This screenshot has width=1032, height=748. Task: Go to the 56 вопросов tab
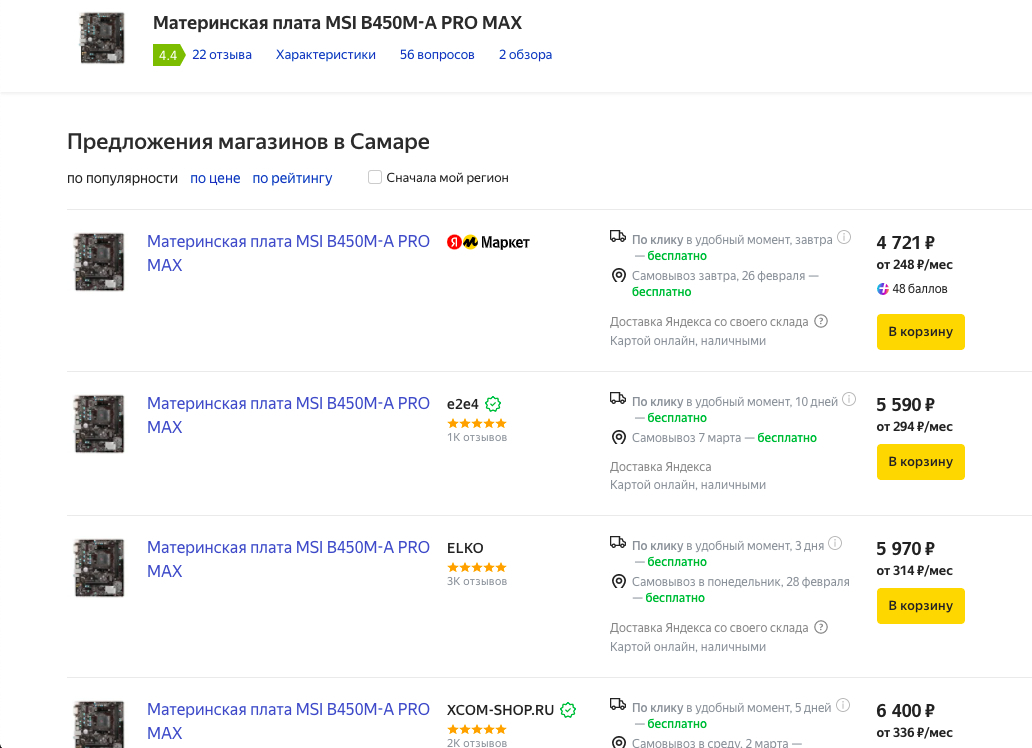437,55
